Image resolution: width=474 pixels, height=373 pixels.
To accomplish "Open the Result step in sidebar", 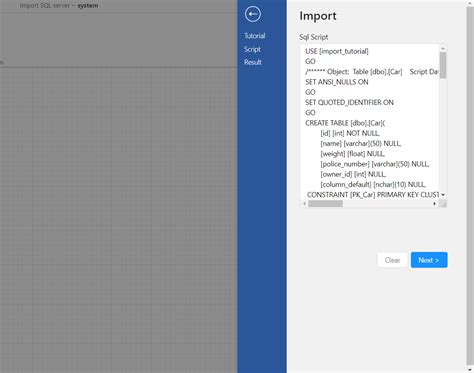I will [253, 62].
